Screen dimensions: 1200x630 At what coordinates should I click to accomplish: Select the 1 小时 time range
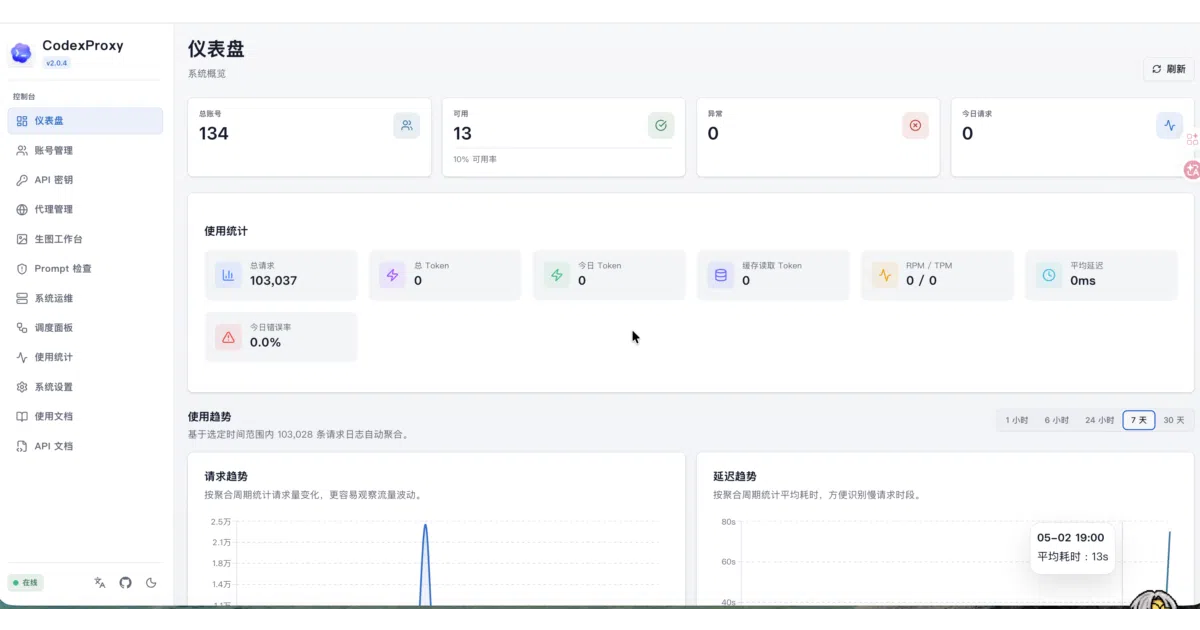click(1017, 420)
